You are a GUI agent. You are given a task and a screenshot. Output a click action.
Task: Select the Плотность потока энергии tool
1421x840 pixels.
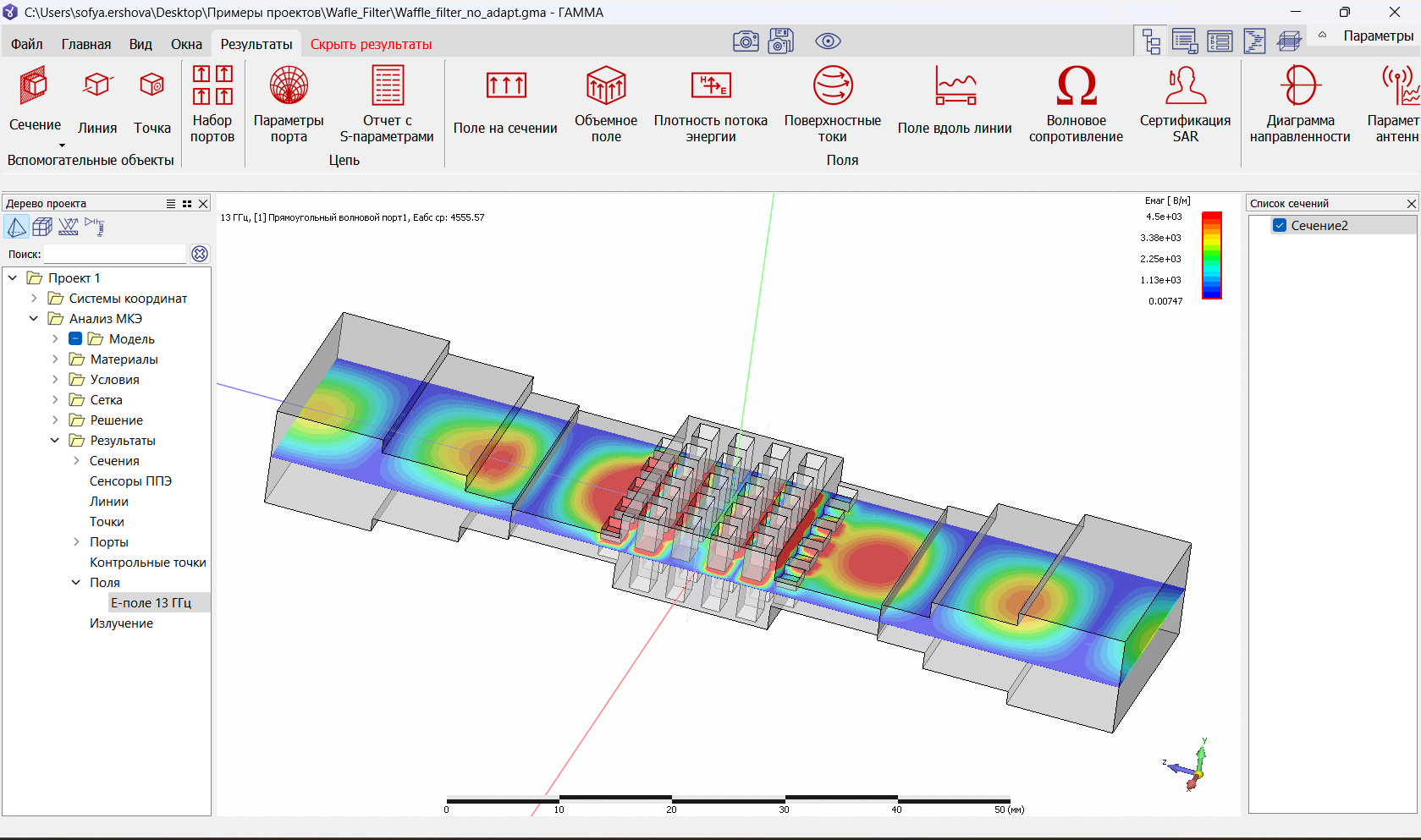pyautogui.click(x=710, y=86)
